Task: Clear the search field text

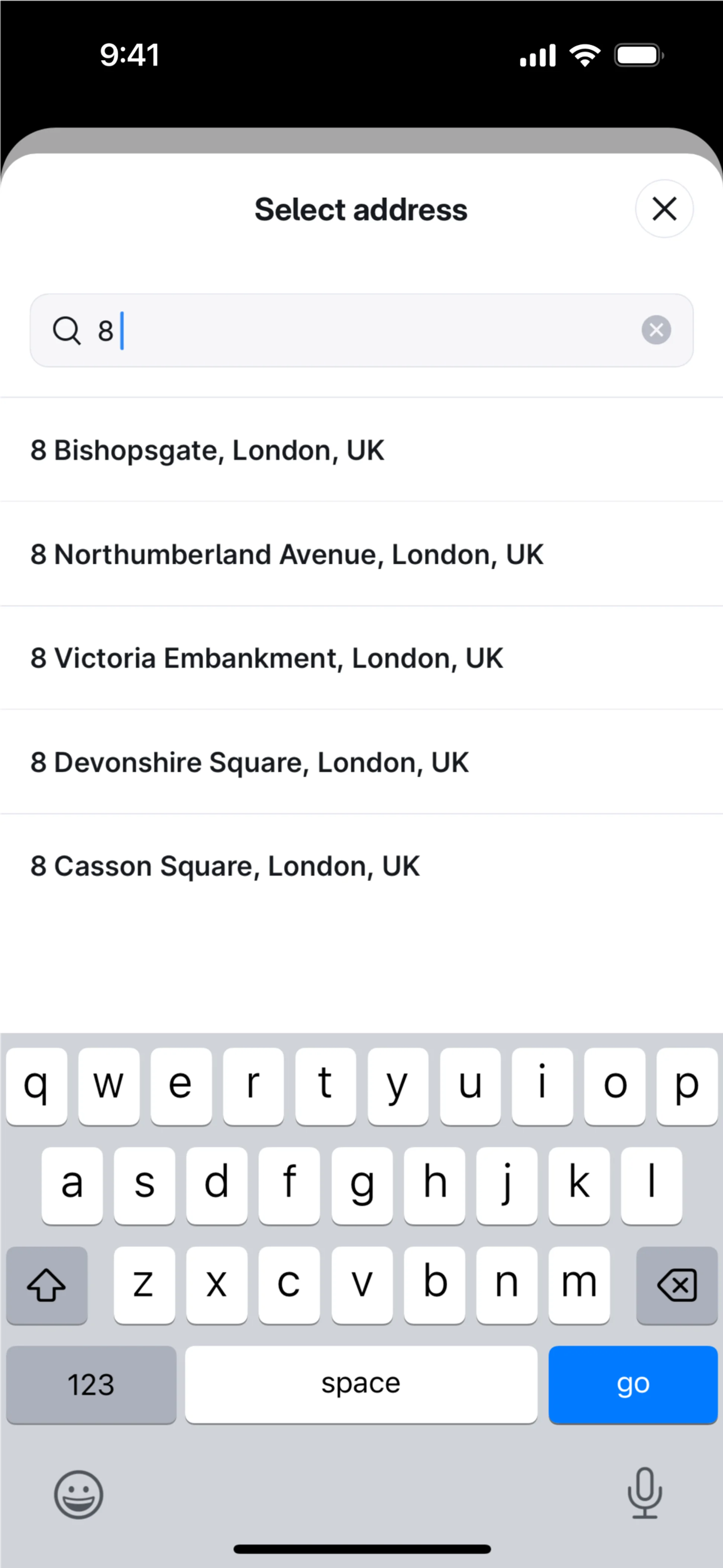Action: pos(656,330)
